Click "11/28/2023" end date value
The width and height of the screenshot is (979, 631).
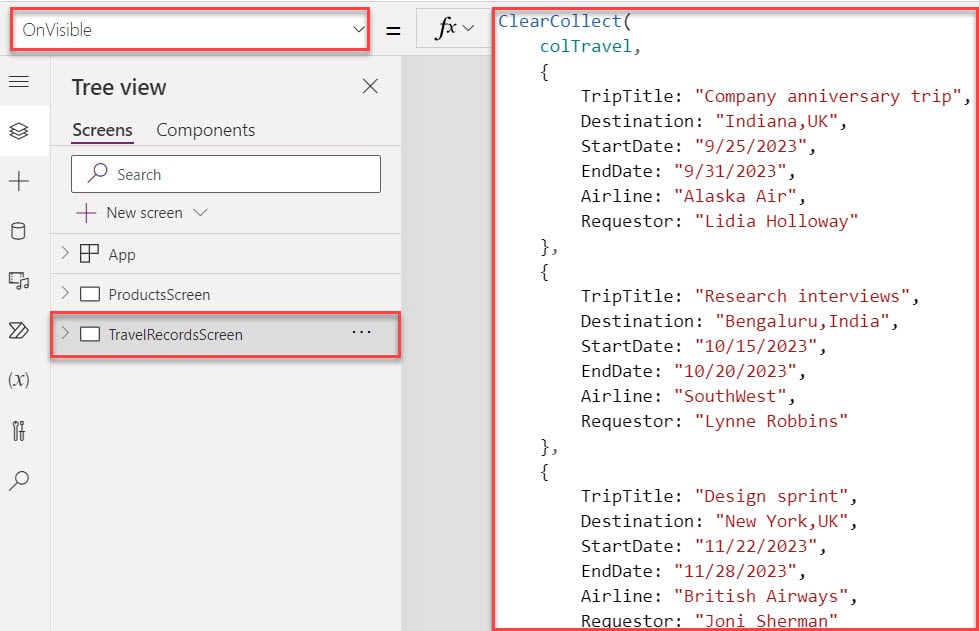click(735, 570)
